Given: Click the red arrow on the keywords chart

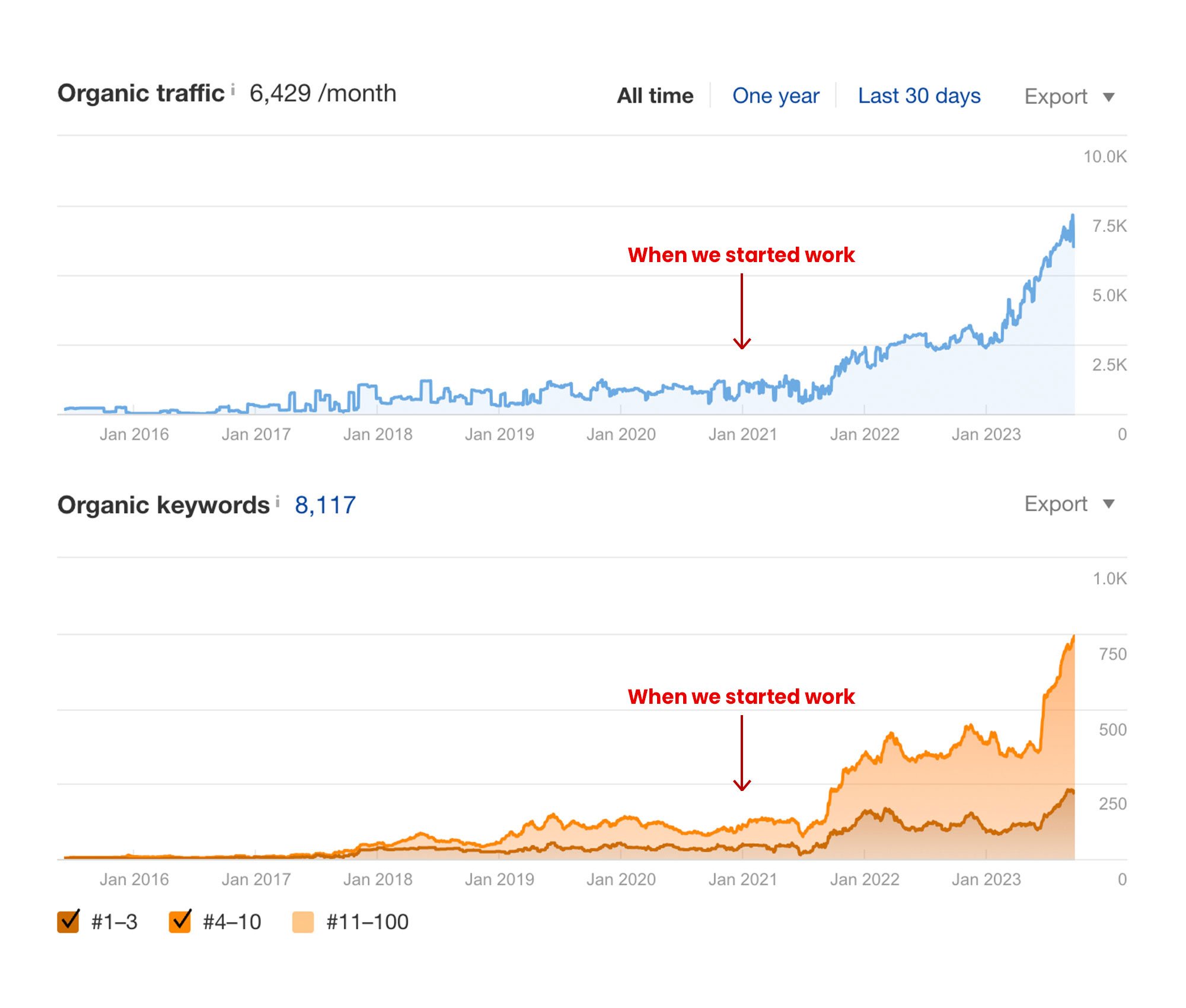Looking at the screenshot, I should coord(742,753).
